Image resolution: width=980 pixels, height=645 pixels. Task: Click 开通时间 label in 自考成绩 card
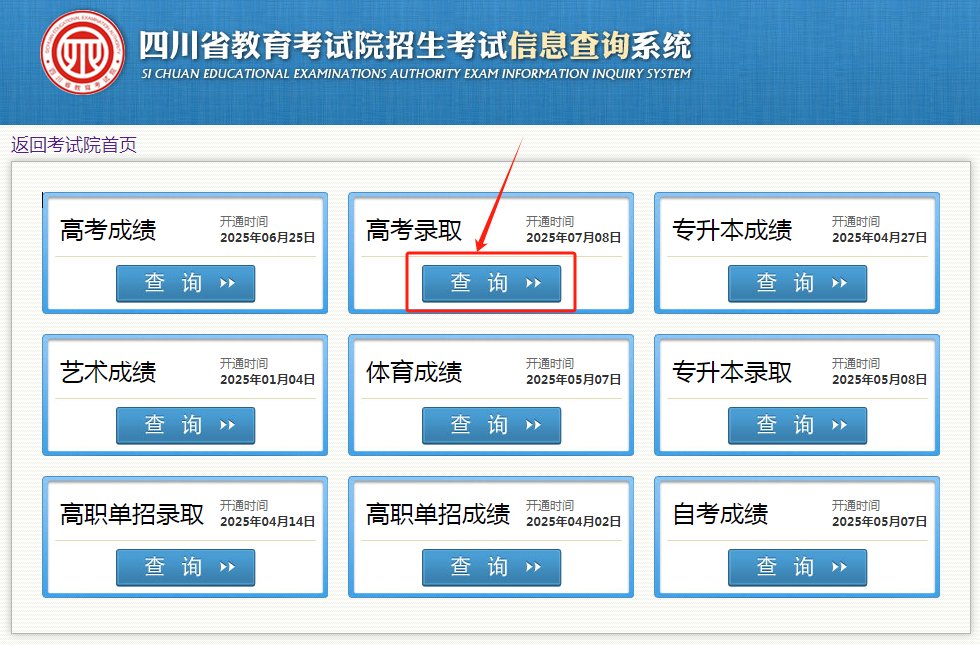click(x=856, y=505)
